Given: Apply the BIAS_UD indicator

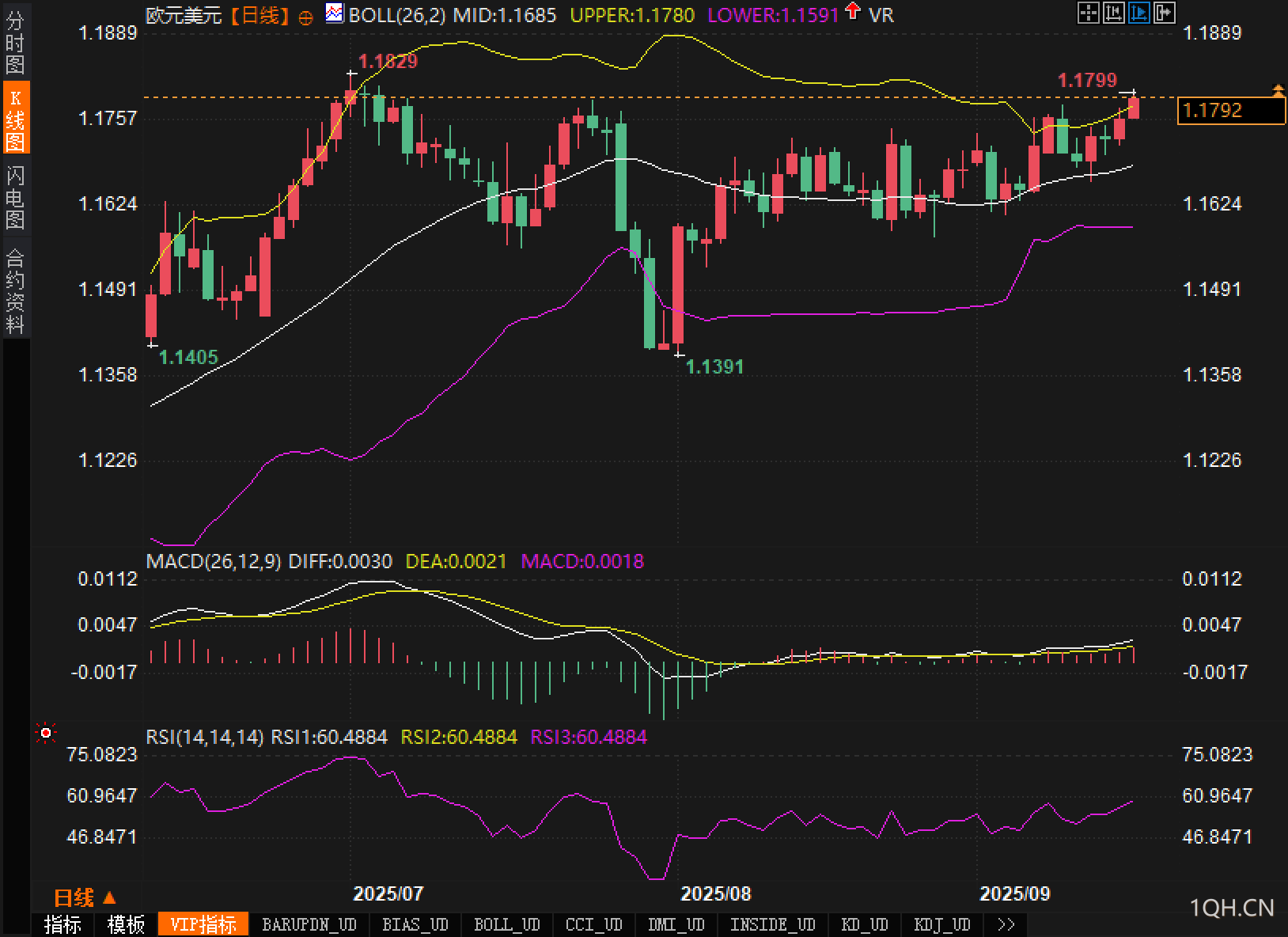Looking at the screenshot, I should 415,924.
